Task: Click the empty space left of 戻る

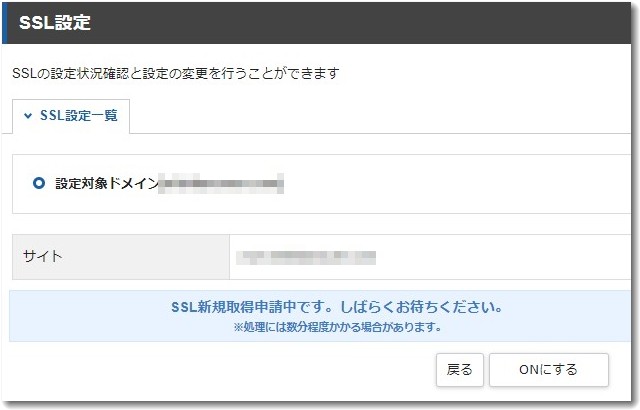Action: [x=220, y=369]
